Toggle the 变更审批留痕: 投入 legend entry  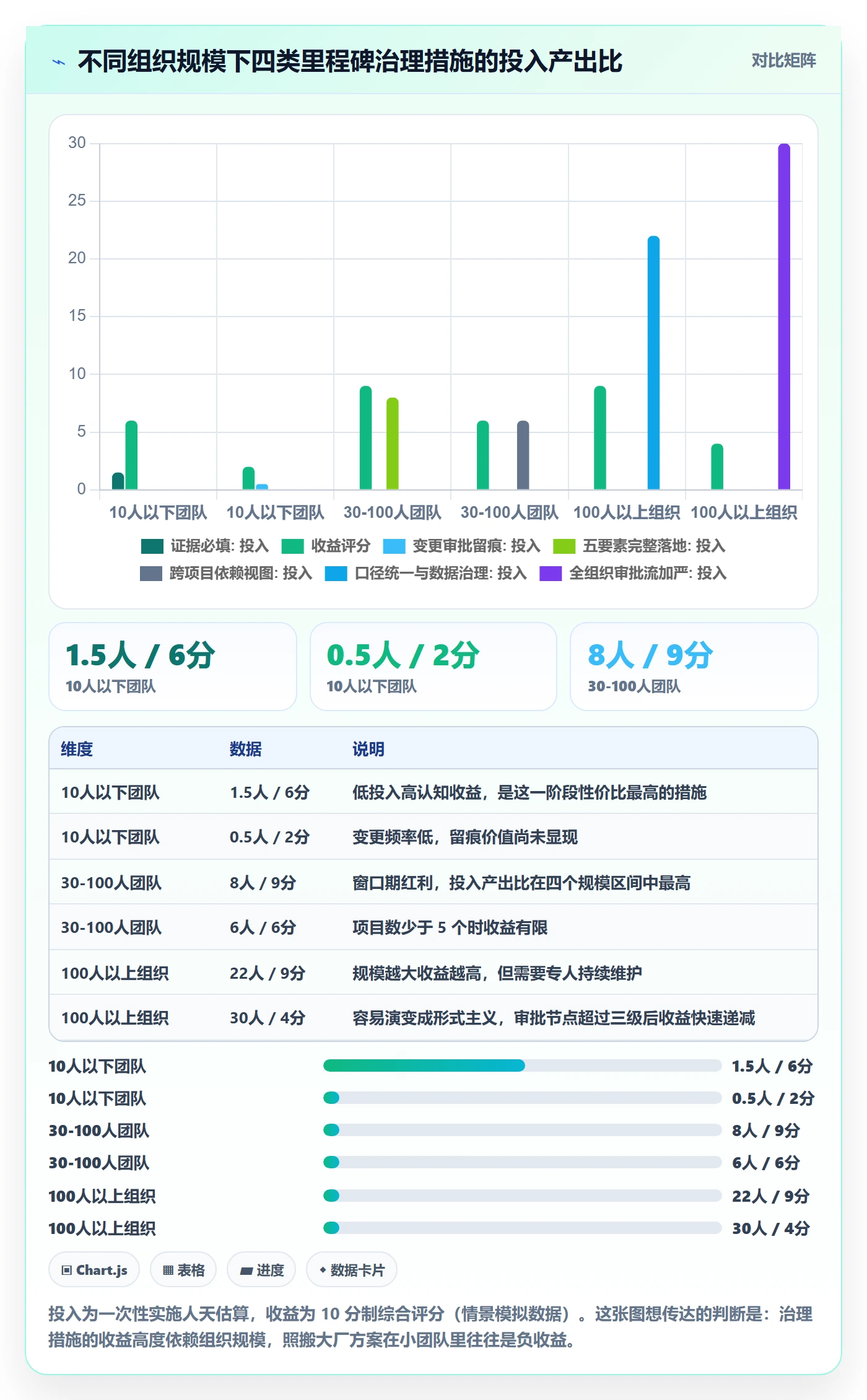point(461,546)
